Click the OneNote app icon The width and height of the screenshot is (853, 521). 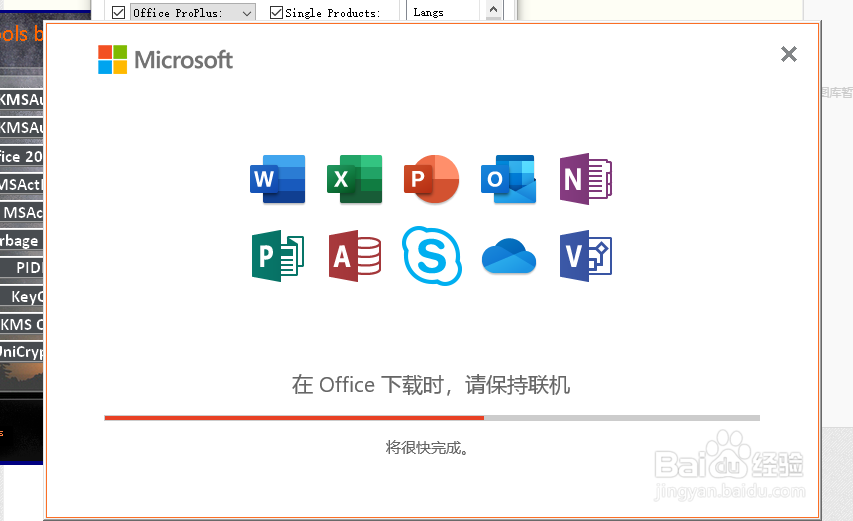tap(586, 179)
